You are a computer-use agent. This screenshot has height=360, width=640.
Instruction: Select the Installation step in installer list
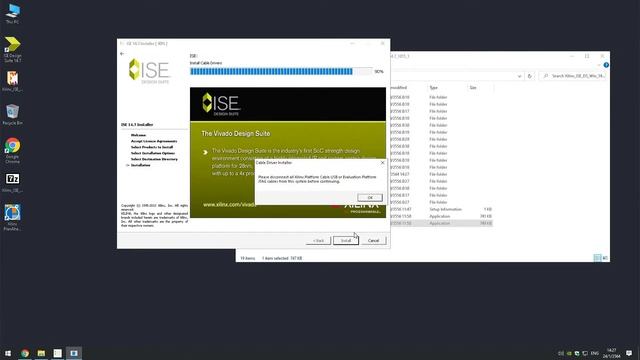140,165
